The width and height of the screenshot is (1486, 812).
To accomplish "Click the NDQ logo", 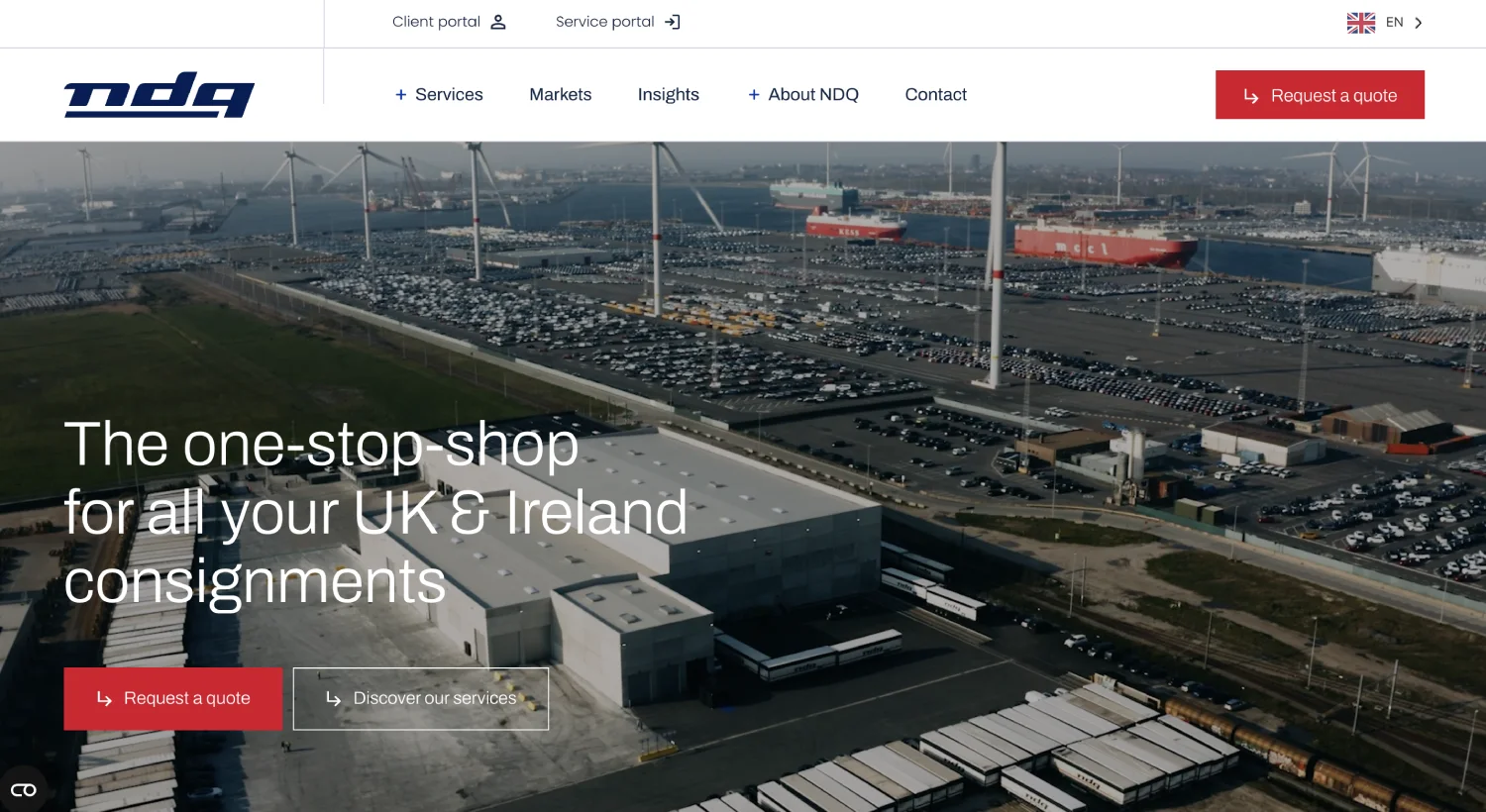I will click(x=159, y=95).
